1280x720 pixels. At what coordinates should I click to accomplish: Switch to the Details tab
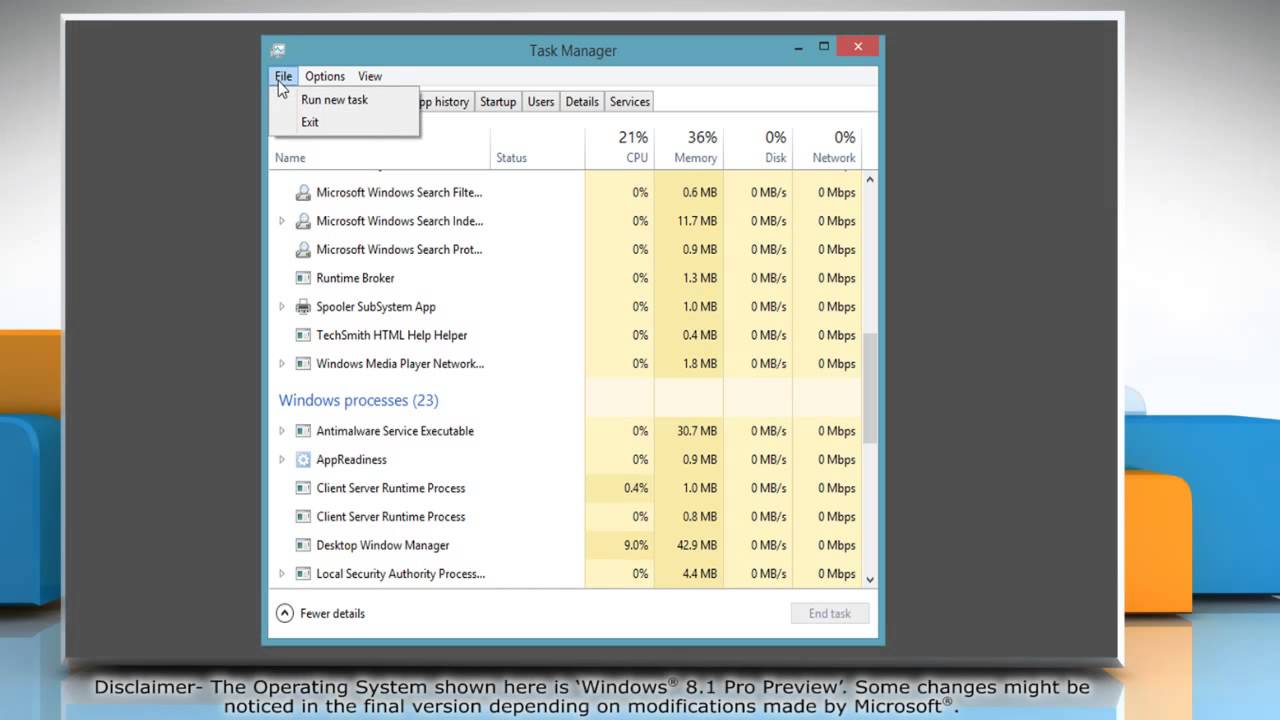pyautogui.click(x=582, y=102)
